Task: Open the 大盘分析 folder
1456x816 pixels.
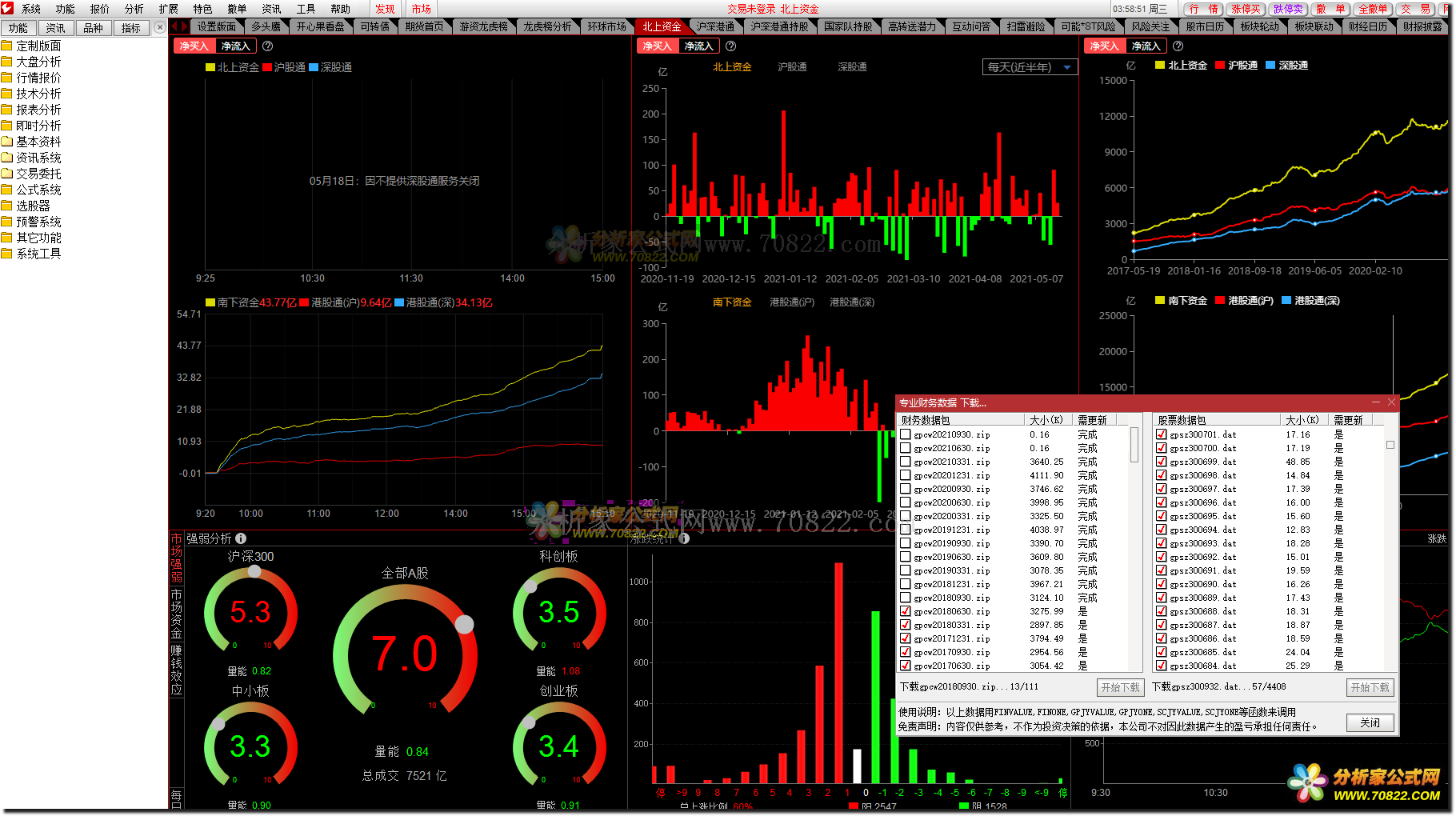Action: click(x=31, y=62)
